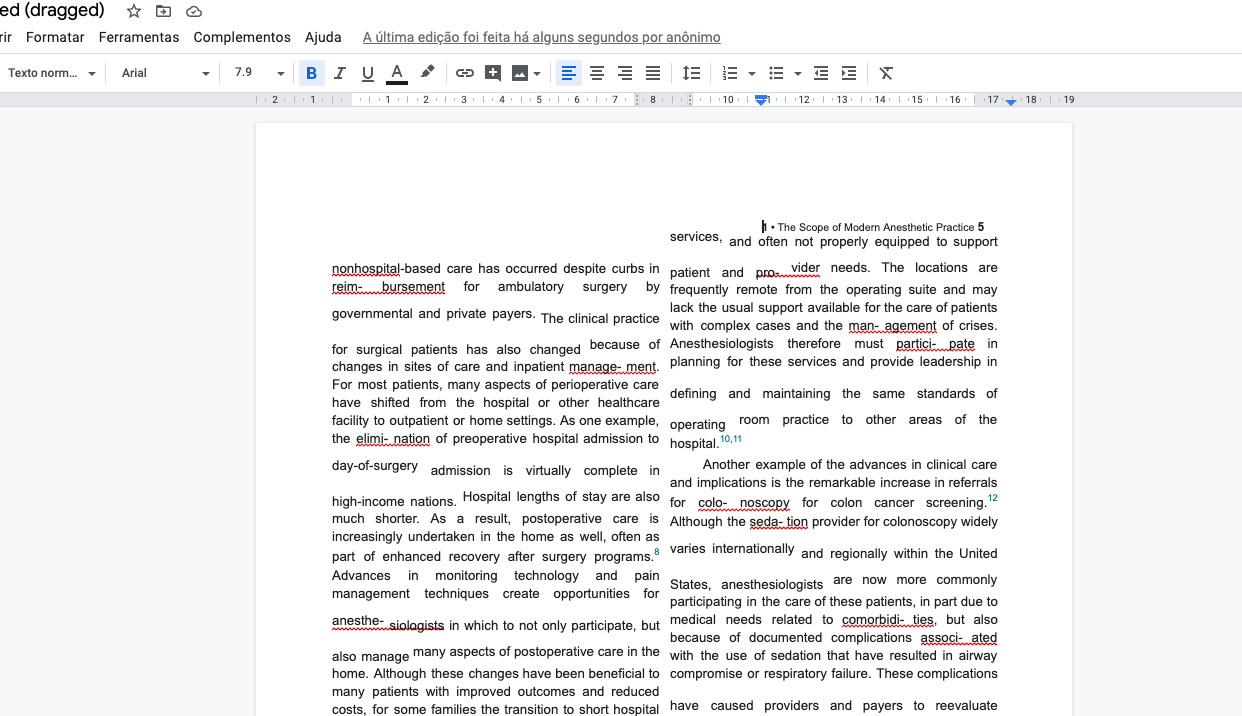Toggle italic formatting

click(x=339, y=73)
